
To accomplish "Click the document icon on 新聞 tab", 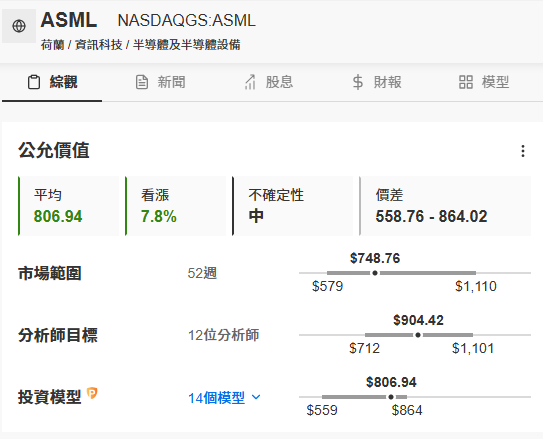I will 142,82.
